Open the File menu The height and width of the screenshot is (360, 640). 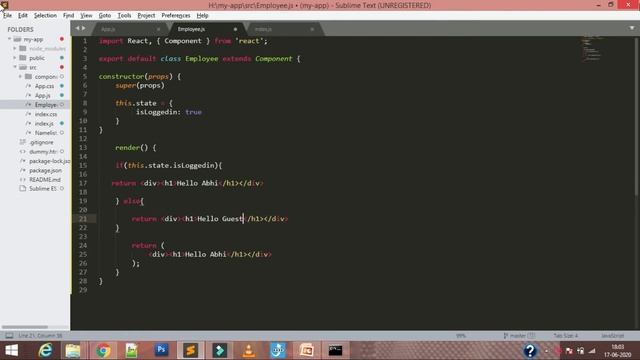(x=7, y=16)
